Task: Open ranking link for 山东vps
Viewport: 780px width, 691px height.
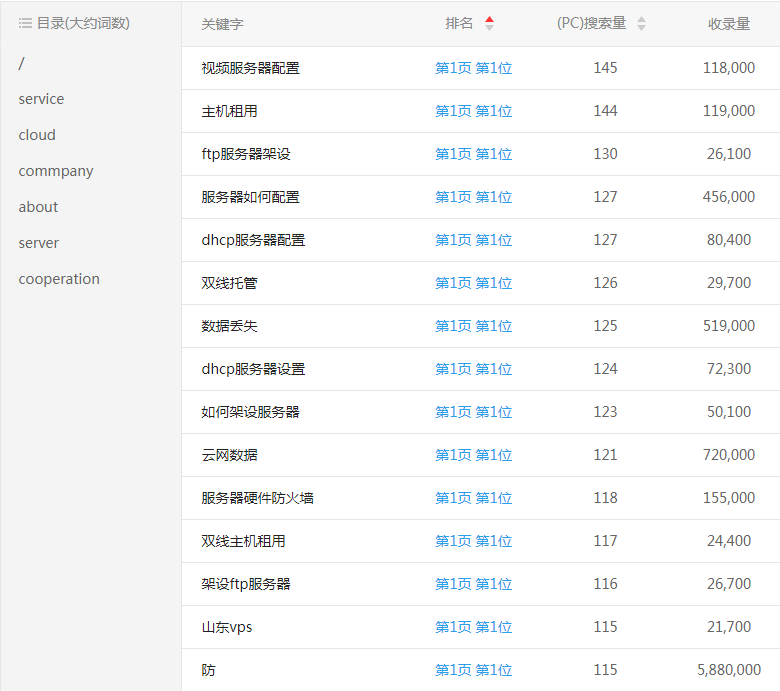Action: 473,627
